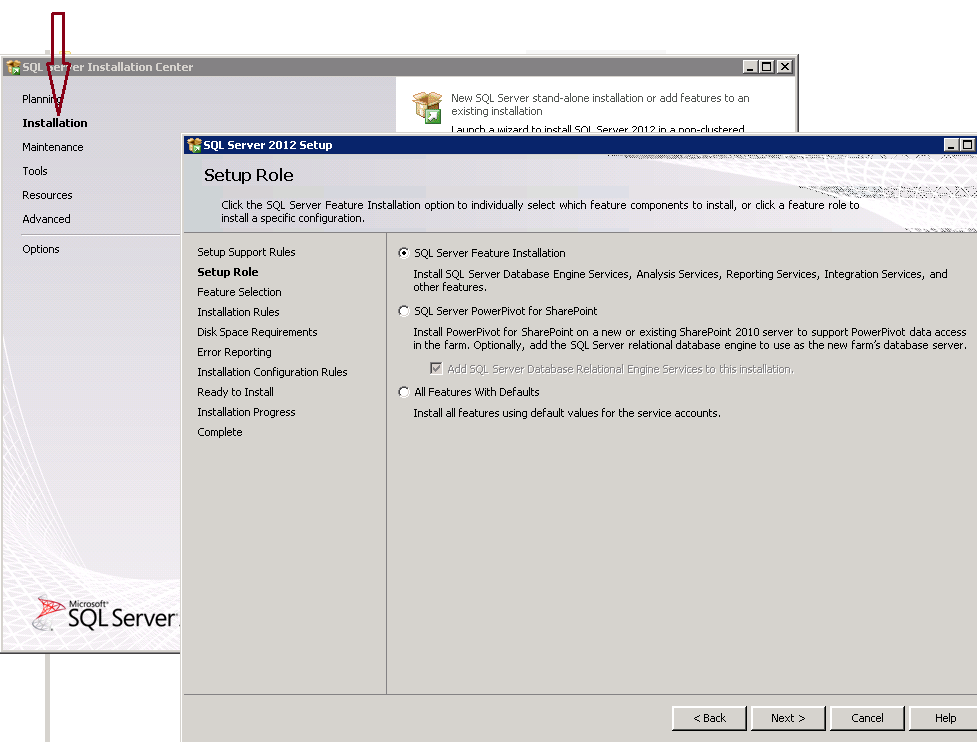
Task: Click Error Reporting step
Action: click(234, 352)
